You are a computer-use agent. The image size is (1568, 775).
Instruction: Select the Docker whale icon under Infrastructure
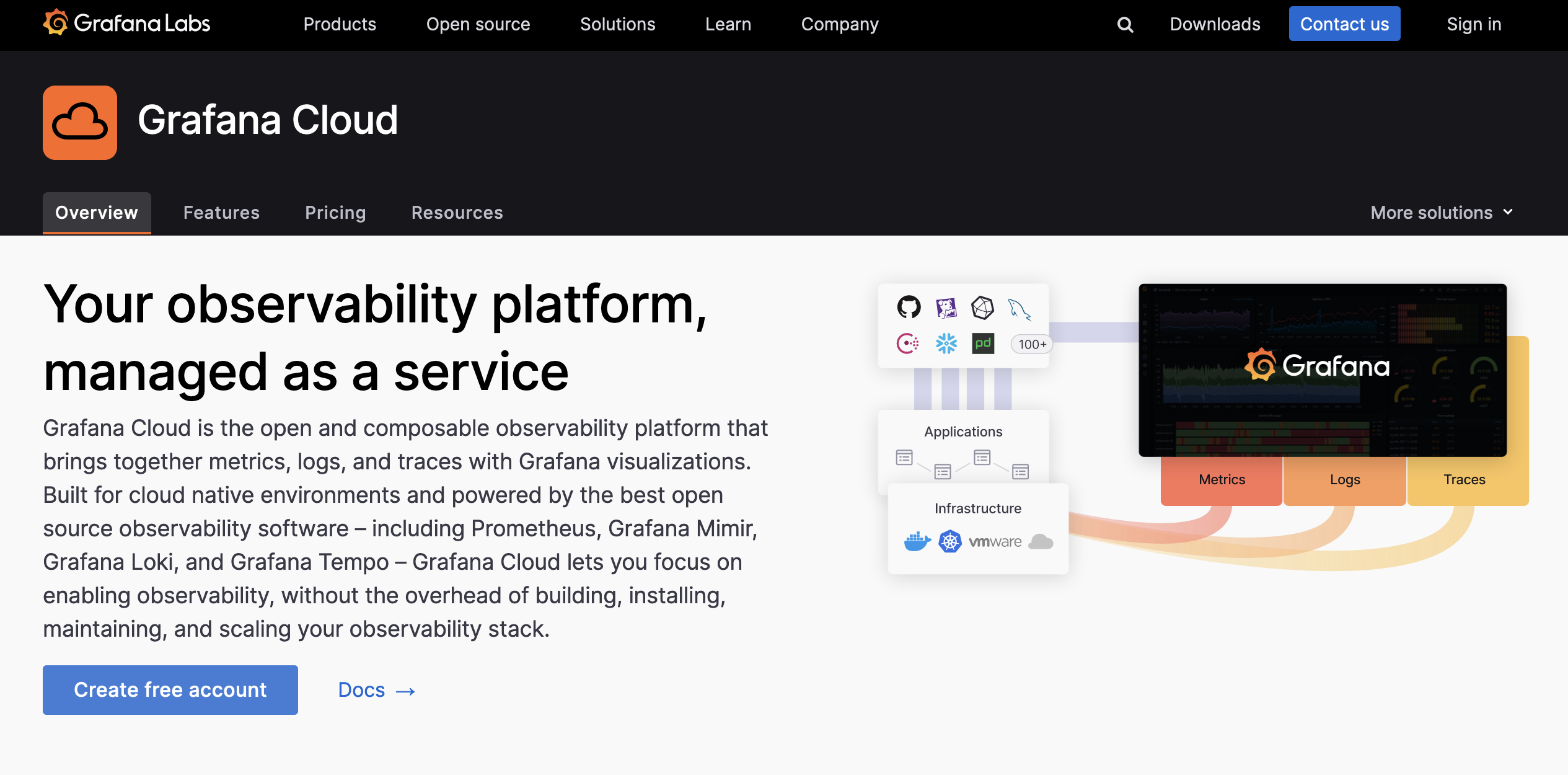[917, 541]
